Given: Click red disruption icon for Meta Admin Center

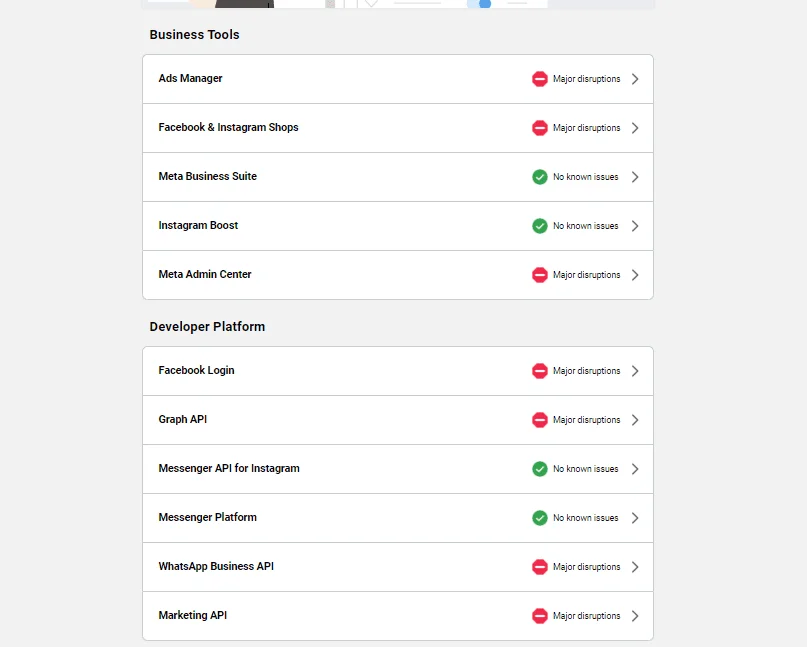Looking at the screenshot, I should (x=539, y=274).
